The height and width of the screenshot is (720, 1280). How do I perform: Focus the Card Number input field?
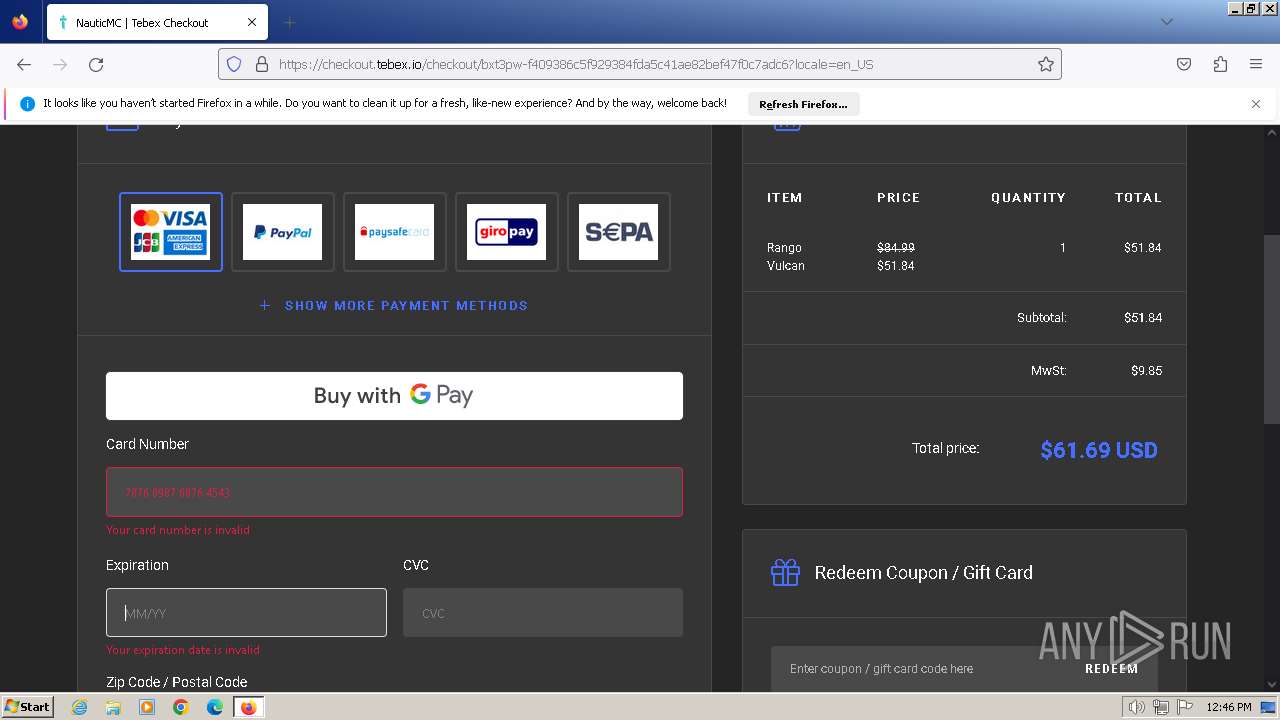click(x=394, y=492)
